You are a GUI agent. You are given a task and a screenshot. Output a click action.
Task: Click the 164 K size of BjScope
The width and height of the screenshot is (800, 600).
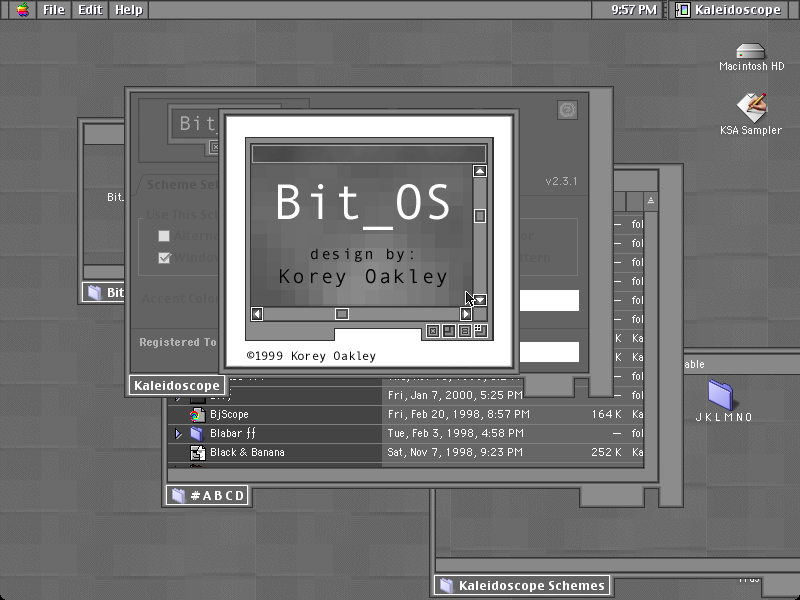pyautogui.click(x=606, y=414)
